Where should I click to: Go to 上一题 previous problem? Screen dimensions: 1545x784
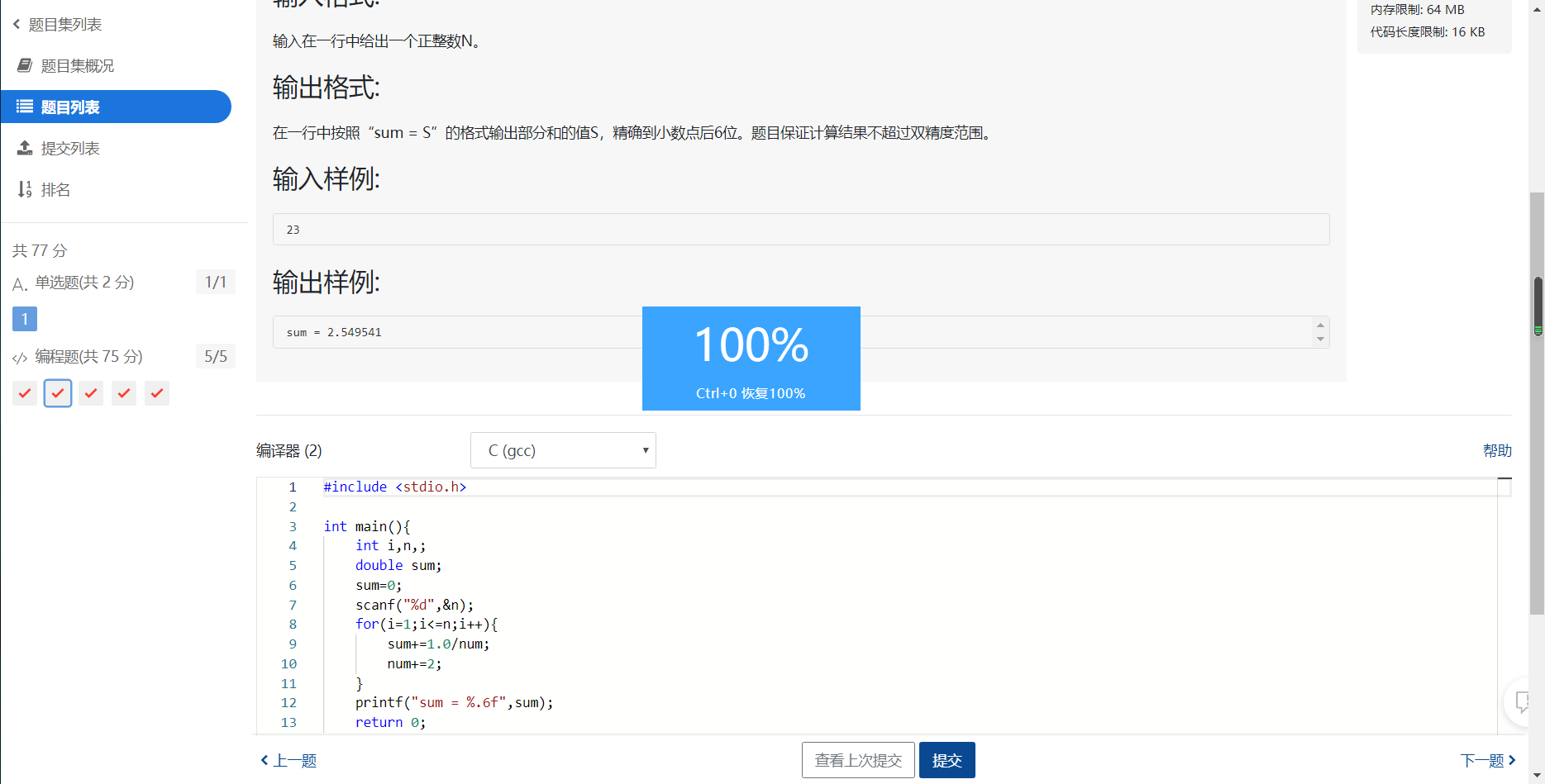tap(288, 761)
